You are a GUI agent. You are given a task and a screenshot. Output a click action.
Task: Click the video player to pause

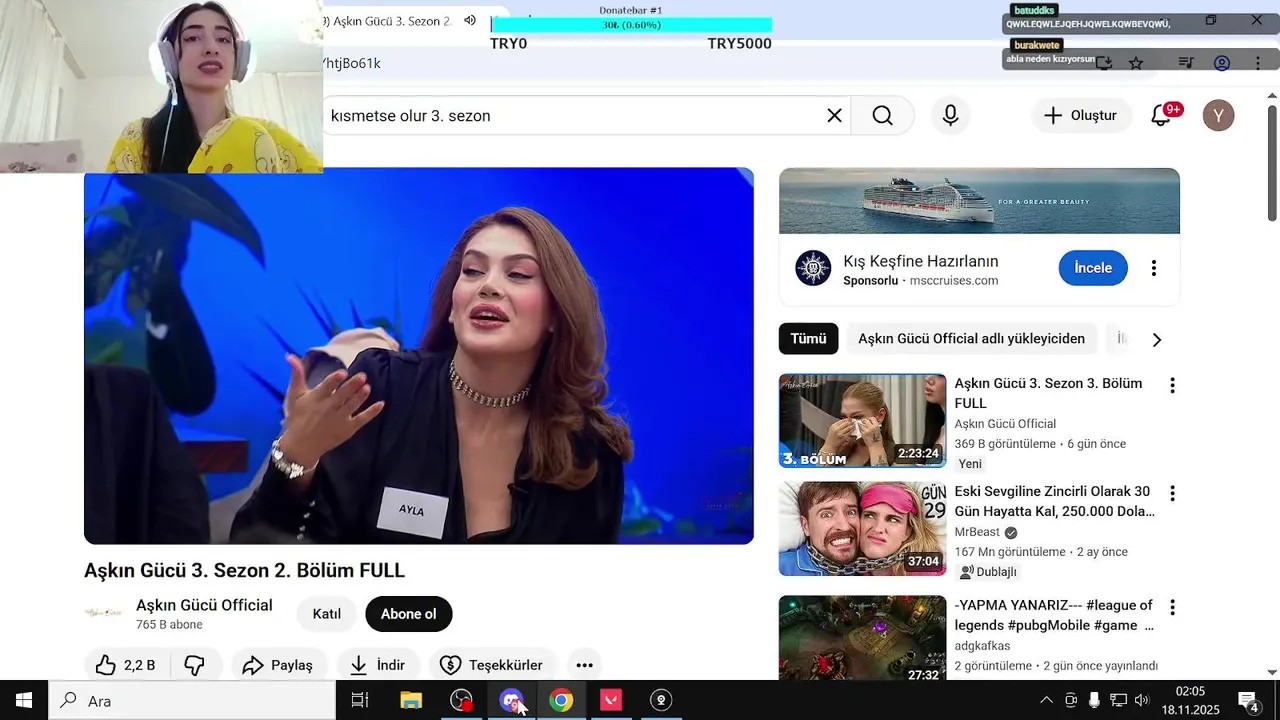[418, 356]
